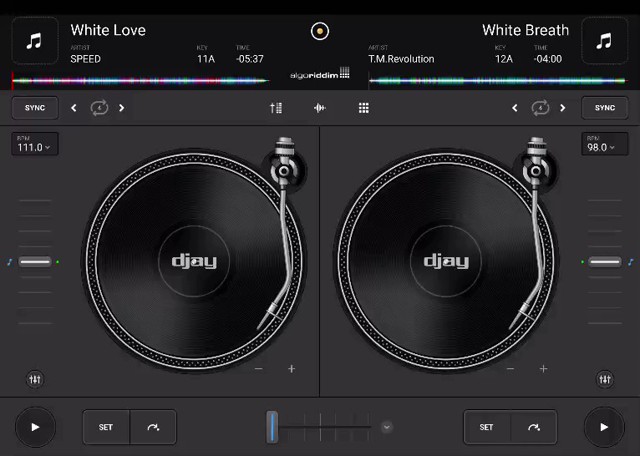Jump to cue point on left deck
This screenshot has width=640, height=456.
[x=153, y=427]
